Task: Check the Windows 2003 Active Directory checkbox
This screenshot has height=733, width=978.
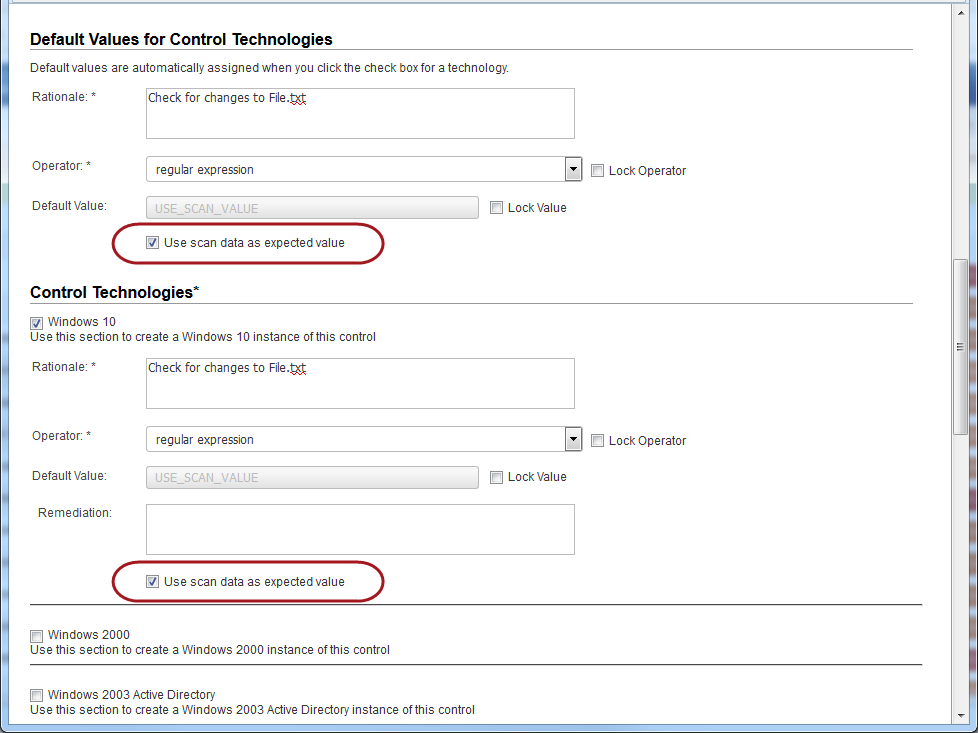Action: 36,694
